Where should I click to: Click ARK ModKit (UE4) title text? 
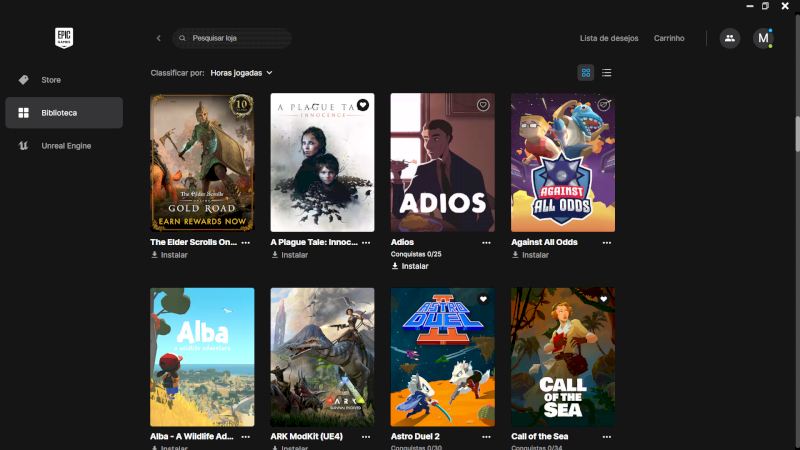(x=307, y=437)
